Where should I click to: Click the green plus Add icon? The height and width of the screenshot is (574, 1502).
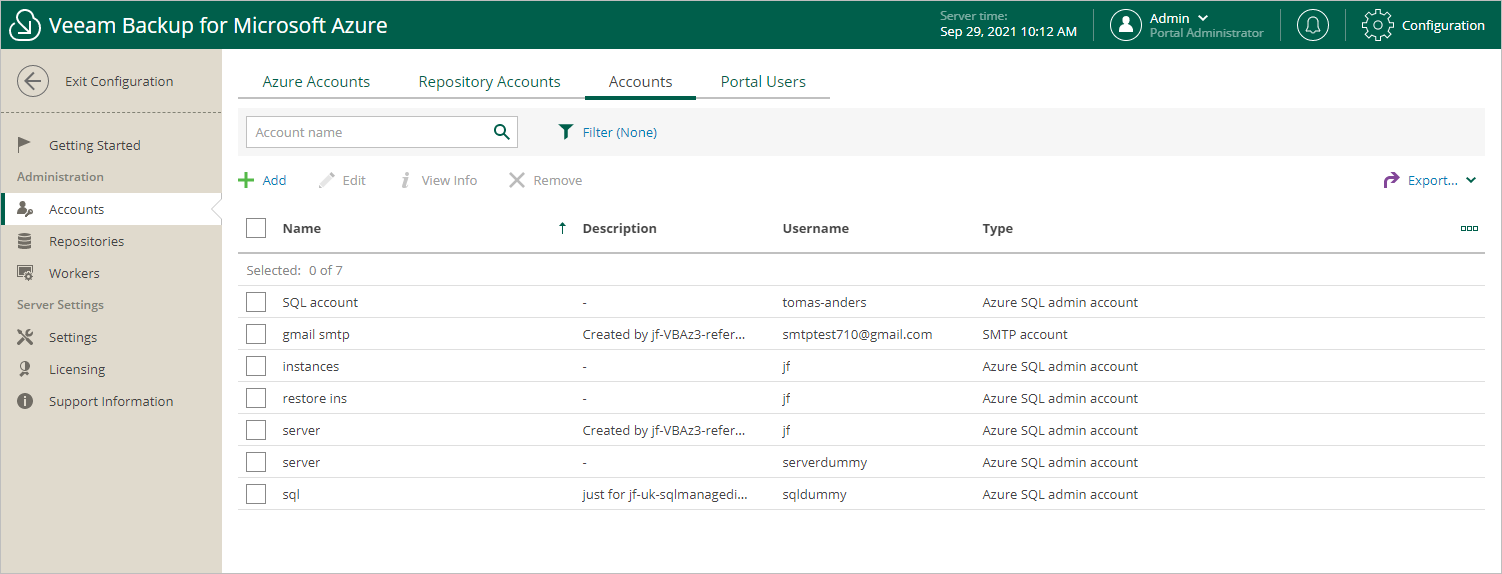tap(246, 180)
